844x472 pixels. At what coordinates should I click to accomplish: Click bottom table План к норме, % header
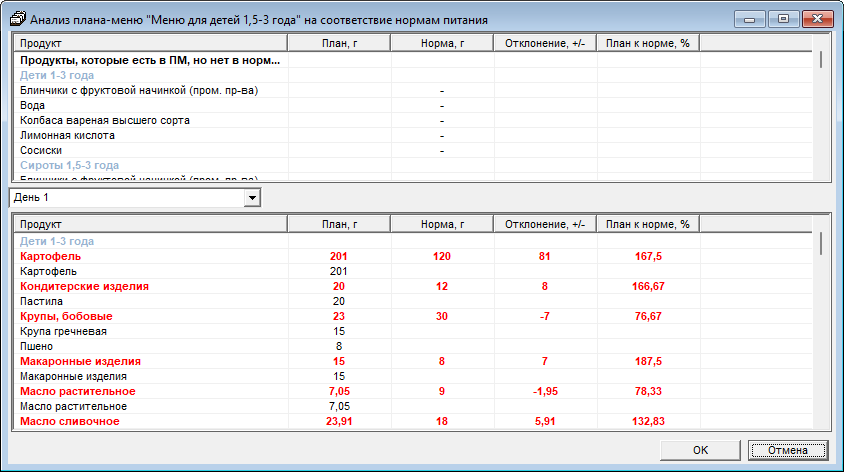tap(648, 225)
